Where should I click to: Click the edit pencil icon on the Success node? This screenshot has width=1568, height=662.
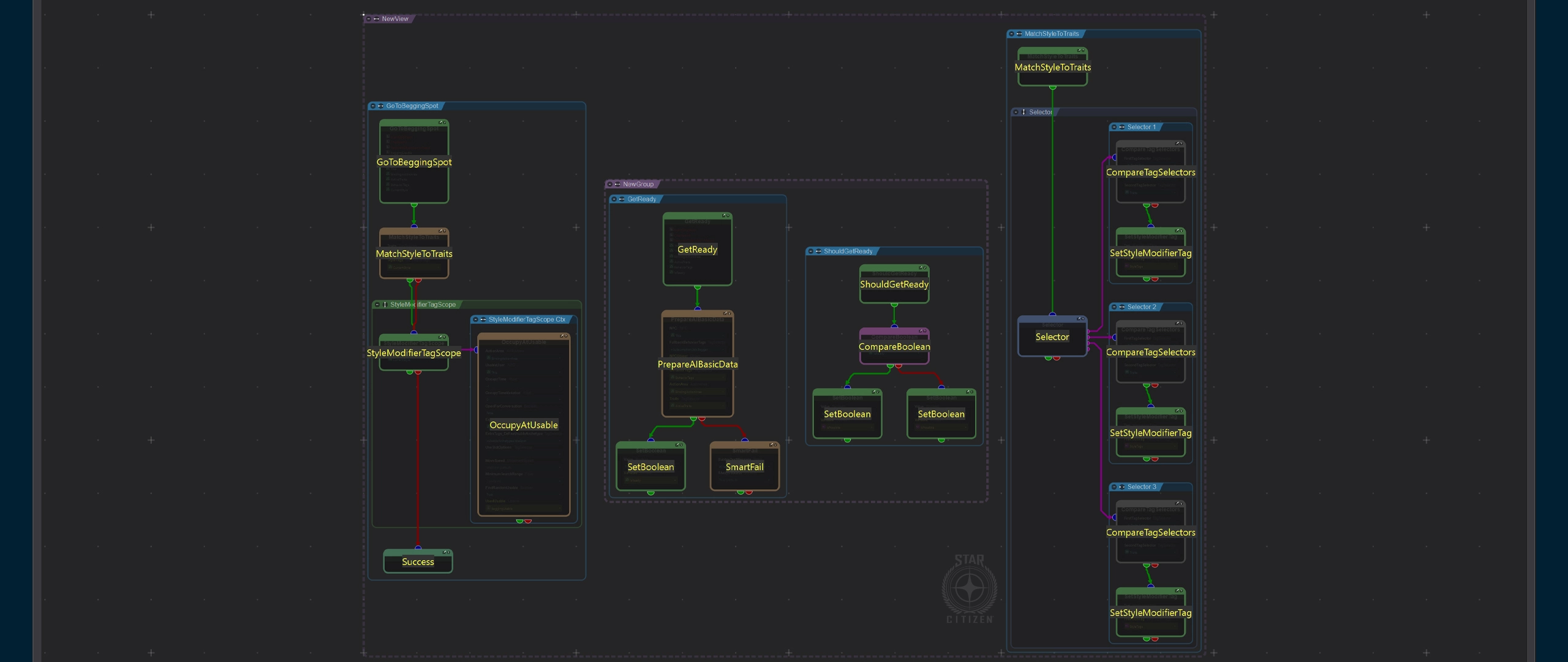pos(446,552)
